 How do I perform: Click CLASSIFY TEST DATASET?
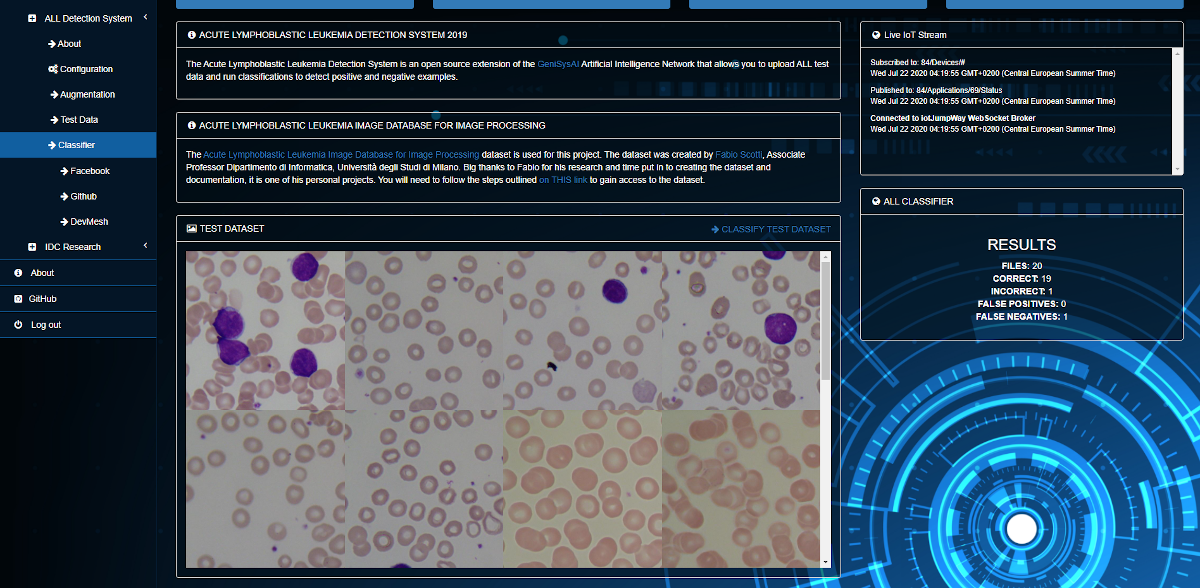tap(771, 229)
